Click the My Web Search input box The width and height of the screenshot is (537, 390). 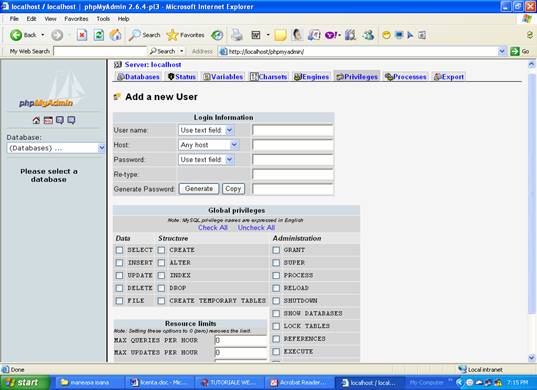click(100, 51)
